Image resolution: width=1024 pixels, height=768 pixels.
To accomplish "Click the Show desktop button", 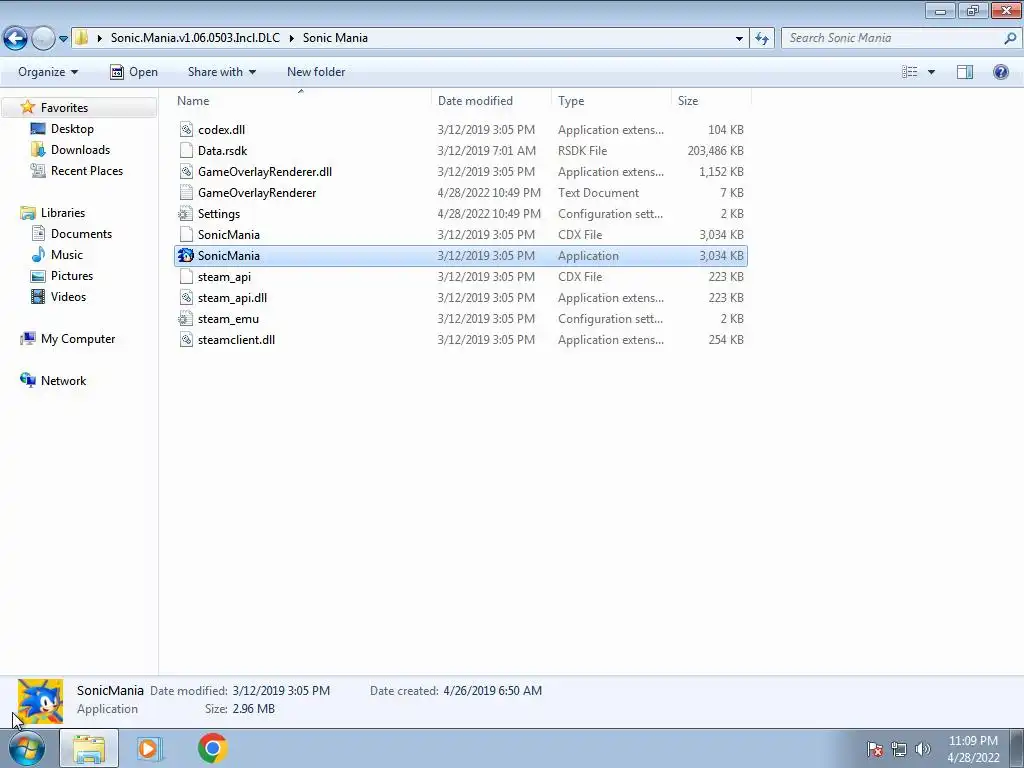I will pyautogui.click(x=1017, y=748).
